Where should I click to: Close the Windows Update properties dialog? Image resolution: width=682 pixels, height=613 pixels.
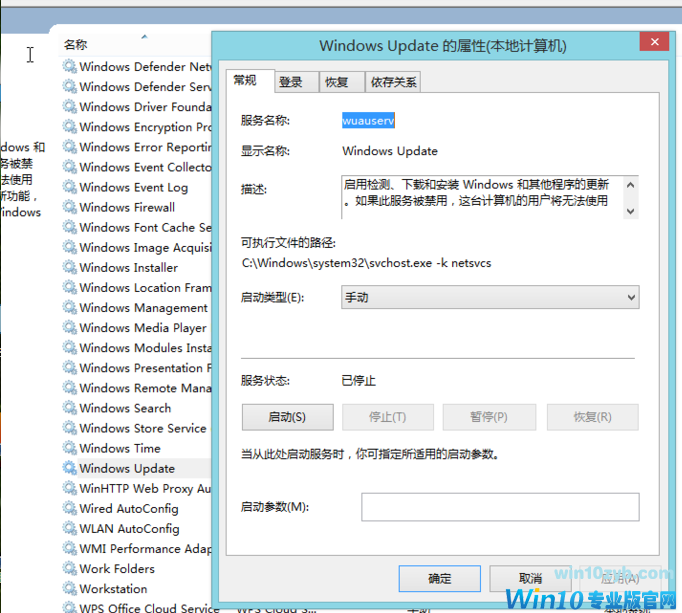pos(654,42)
